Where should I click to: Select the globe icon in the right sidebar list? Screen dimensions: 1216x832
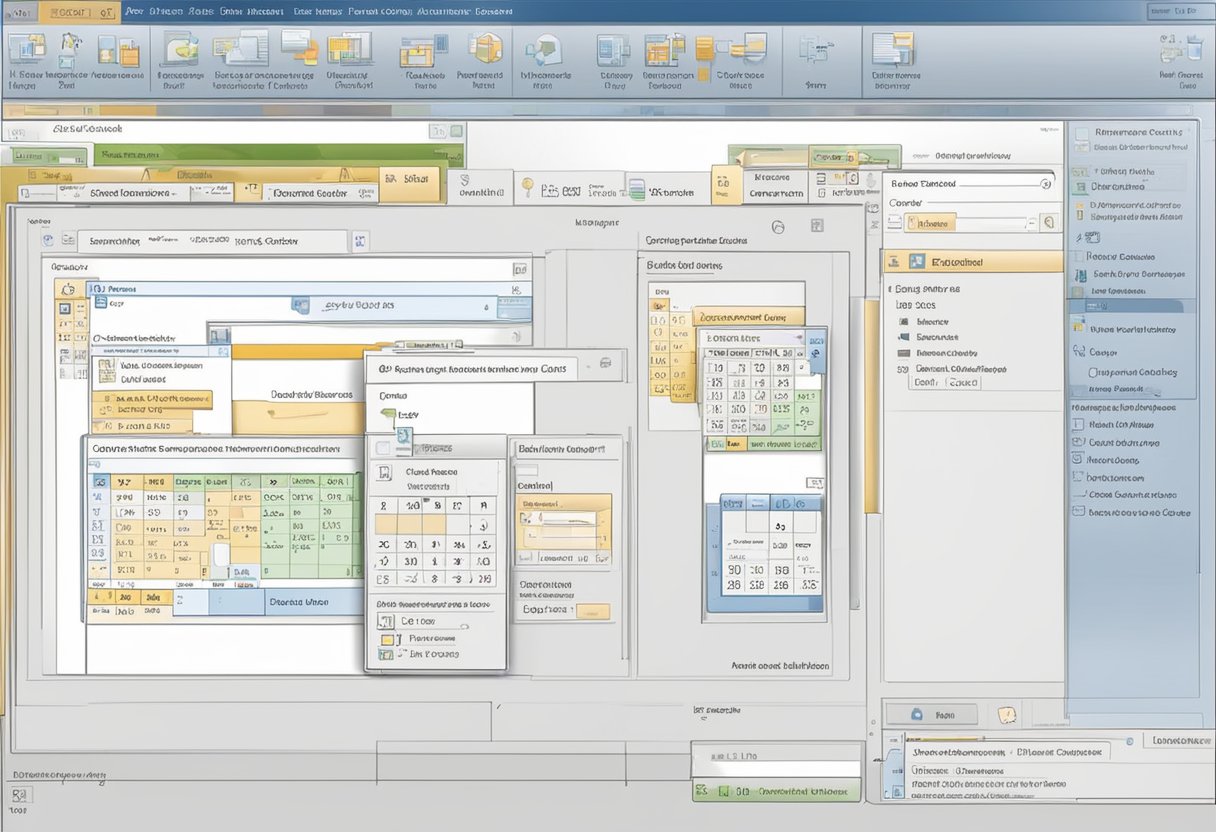tap(1080, 353)
